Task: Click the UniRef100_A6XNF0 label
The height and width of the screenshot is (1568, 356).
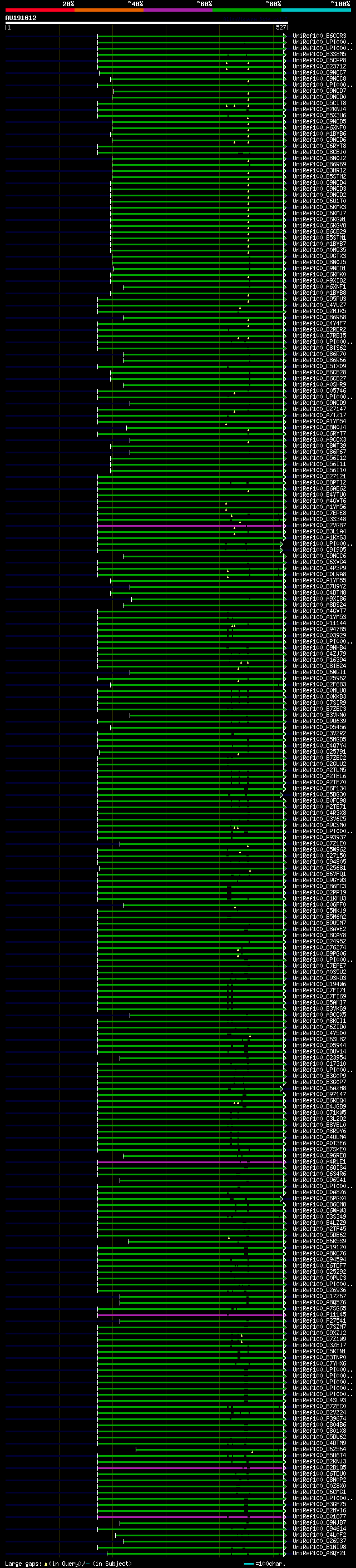Action: [319, 128]
